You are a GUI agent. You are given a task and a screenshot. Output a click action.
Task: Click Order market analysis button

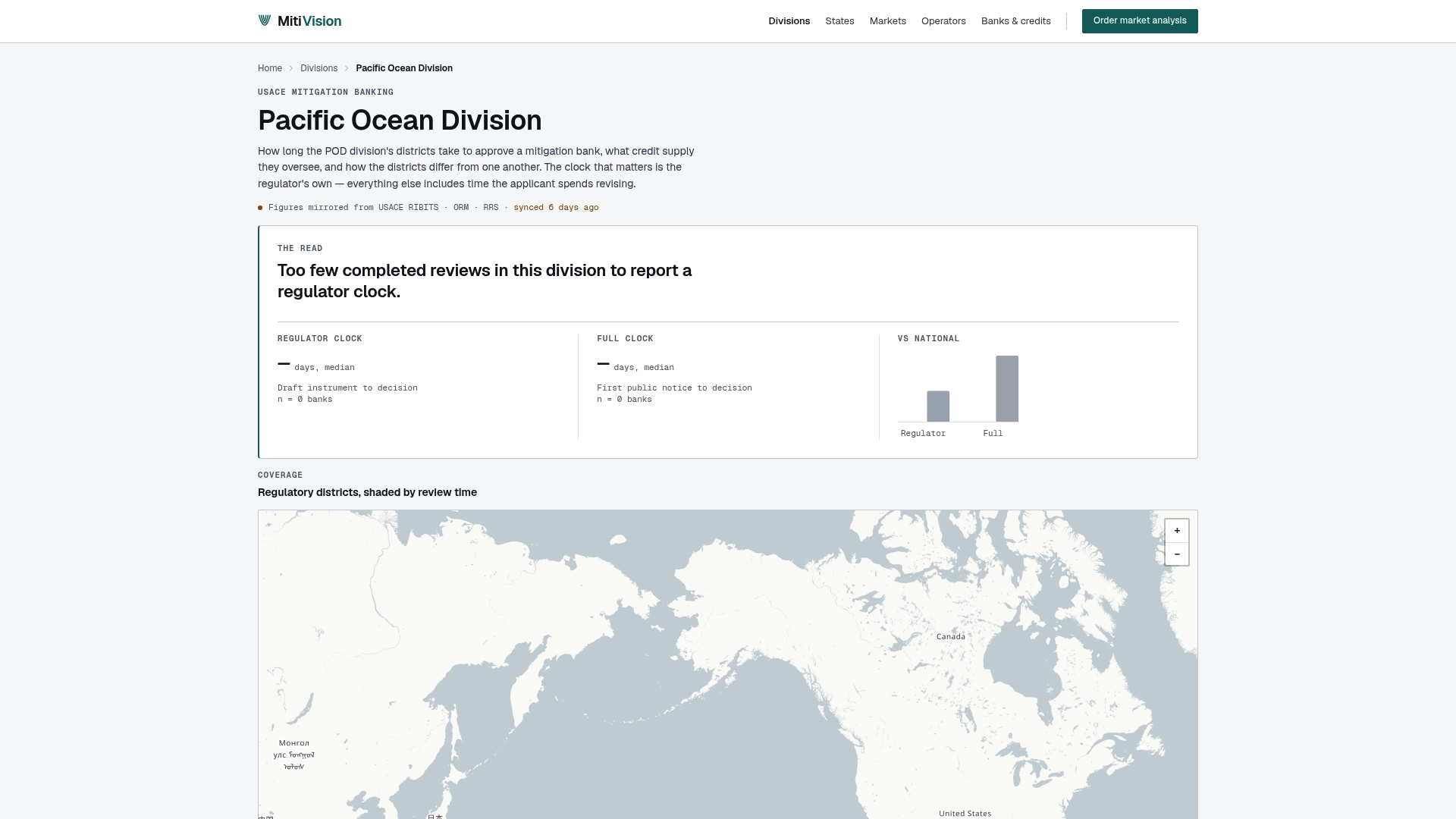pyautogui.click(x=1140, y=21)
